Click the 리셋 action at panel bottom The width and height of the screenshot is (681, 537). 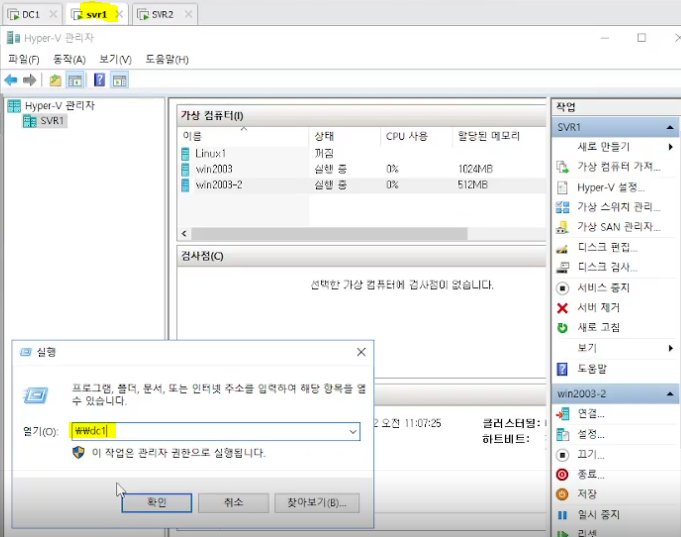point(587,533)
